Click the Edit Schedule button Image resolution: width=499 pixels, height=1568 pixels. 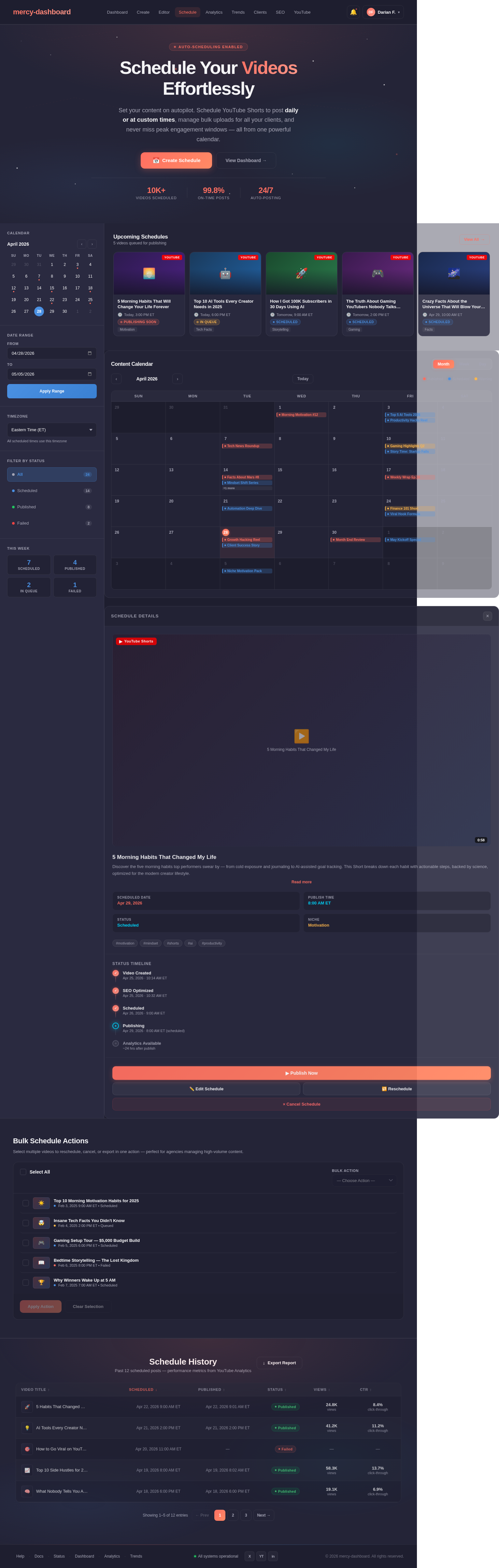tap(207, 1089)
